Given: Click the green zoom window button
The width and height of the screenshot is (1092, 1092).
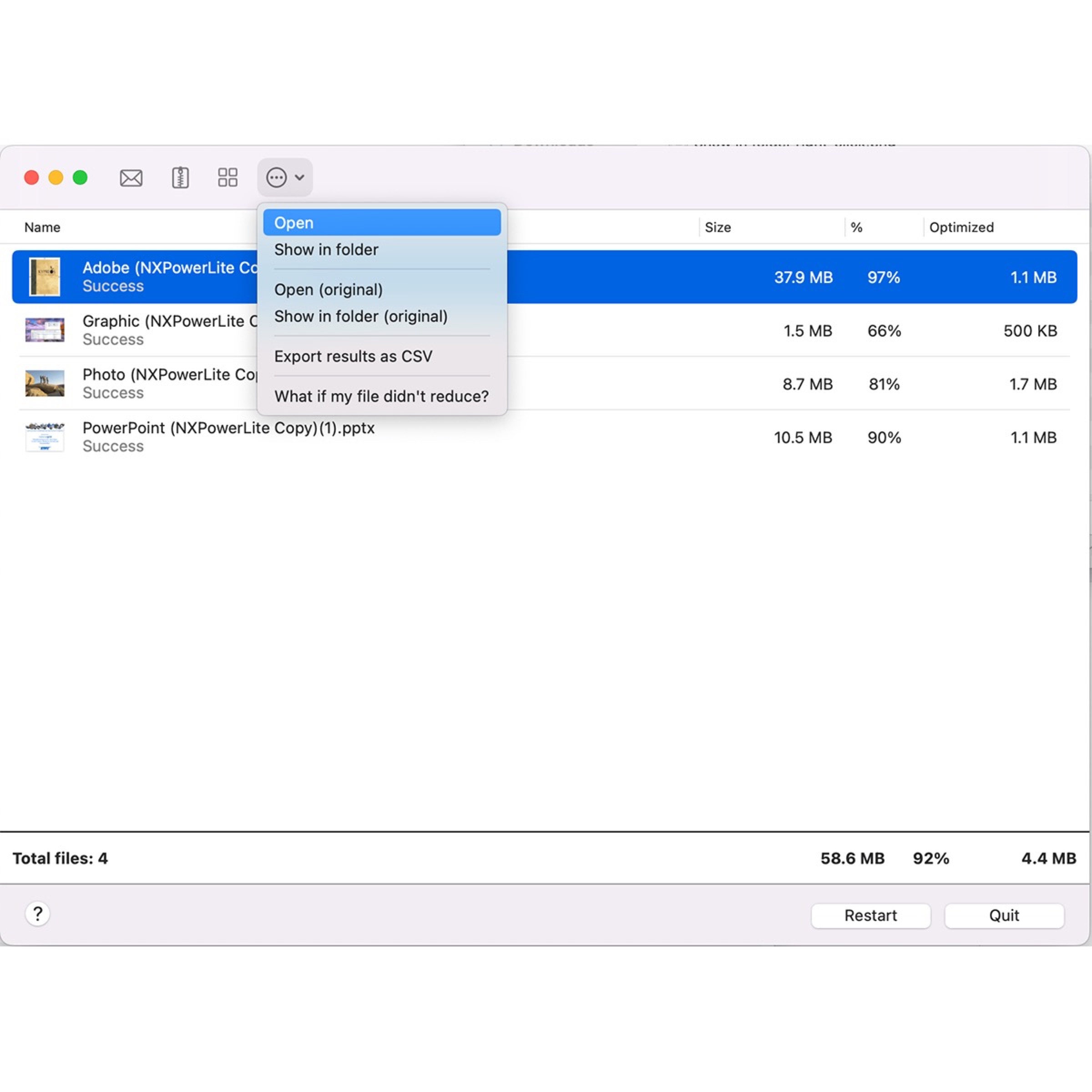Looking at the screenshot, I should point(80,178).
